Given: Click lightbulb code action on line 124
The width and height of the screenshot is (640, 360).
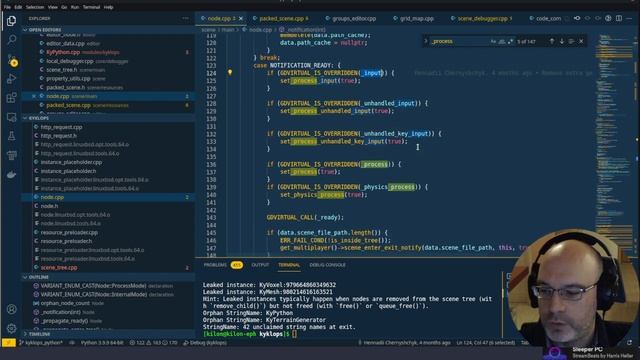Looking at the screenshot, I should pos(230,72).
